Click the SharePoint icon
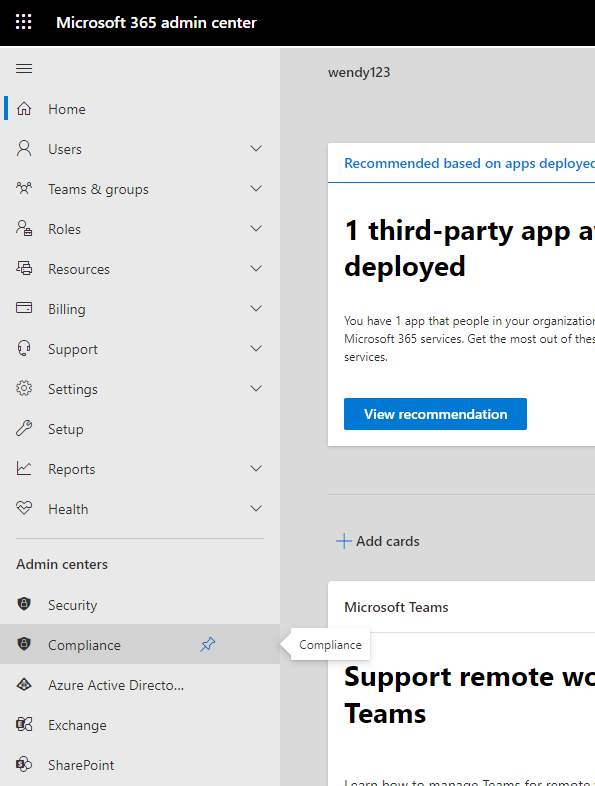The height and width of the screenshot is (786, 595). (x=24, y=764)
